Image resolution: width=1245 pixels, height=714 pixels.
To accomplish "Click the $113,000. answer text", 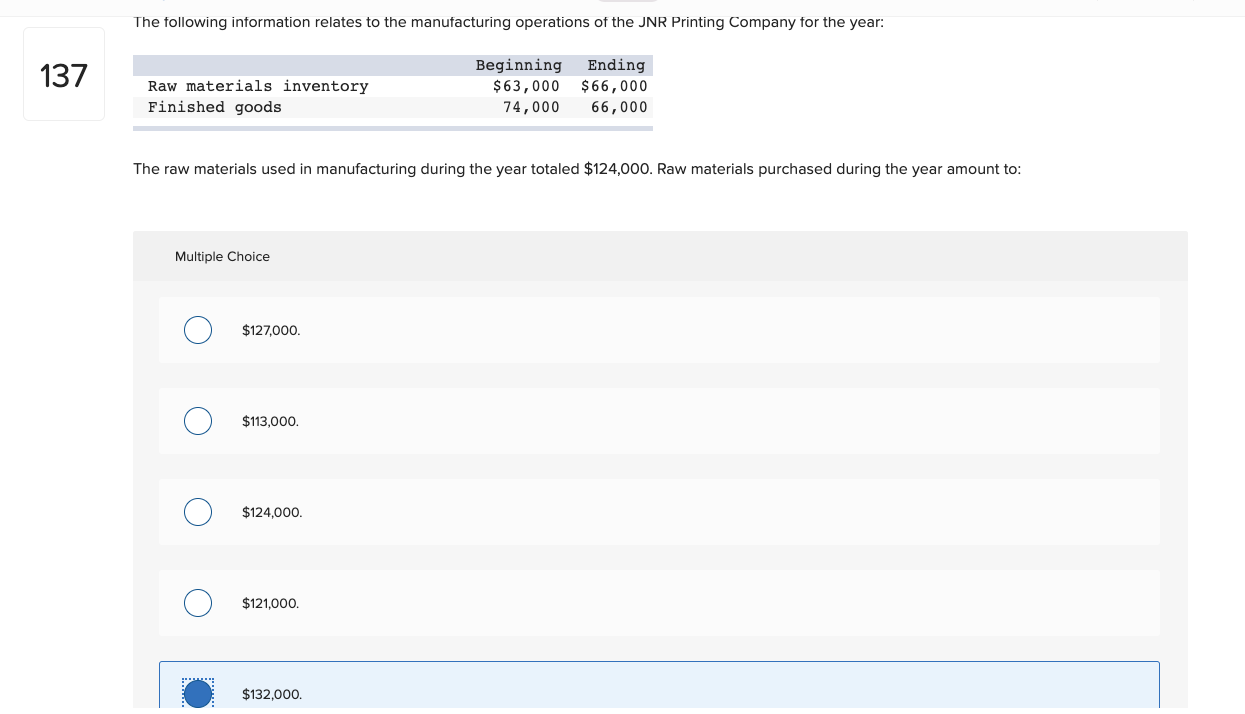I will pyautogui.click(x=270, y=421).
